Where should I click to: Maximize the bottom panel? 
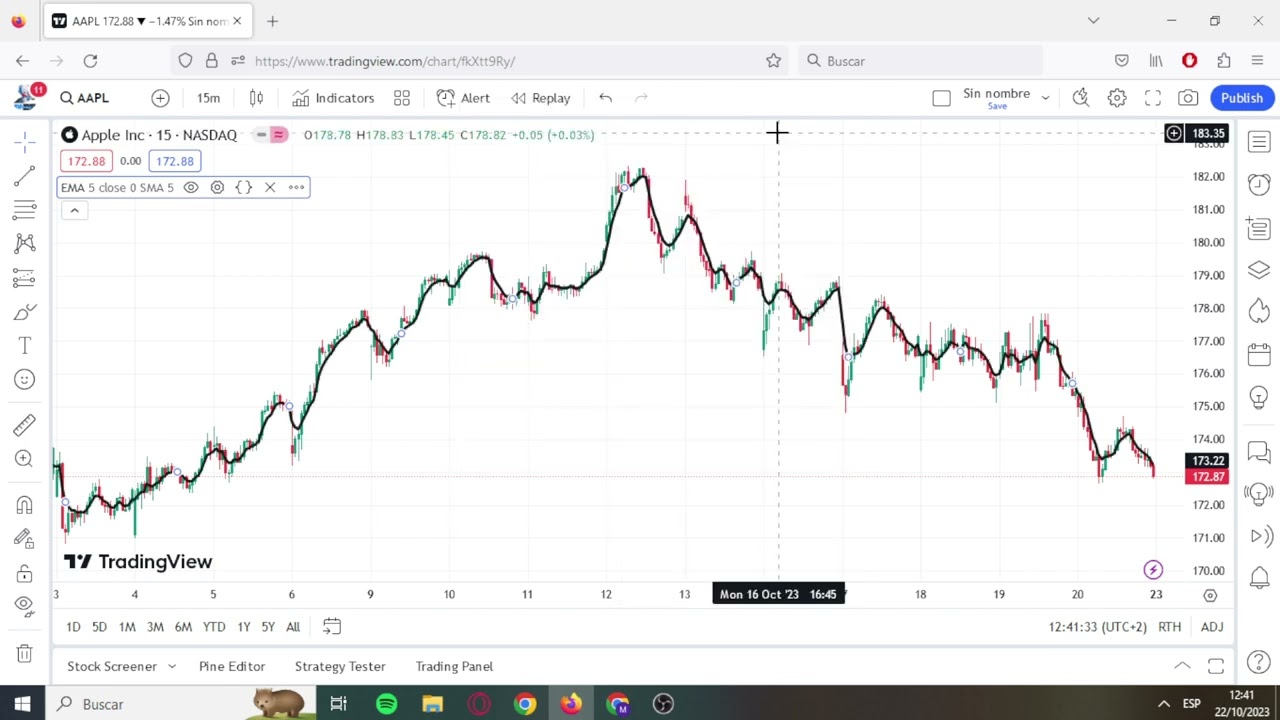[x=1216, y=666]
